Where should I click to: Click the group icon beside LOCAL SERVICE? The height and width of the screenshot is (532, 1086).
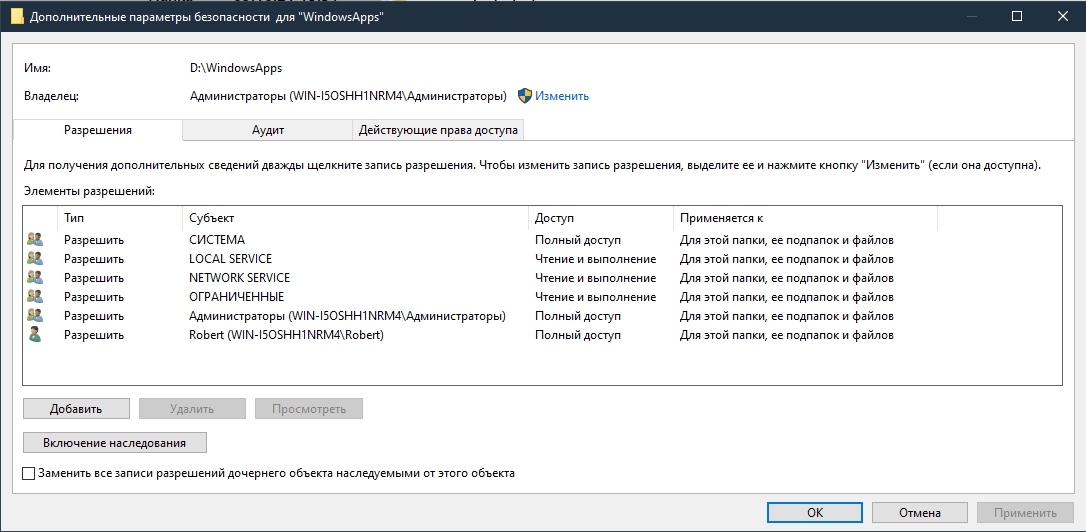35,259
